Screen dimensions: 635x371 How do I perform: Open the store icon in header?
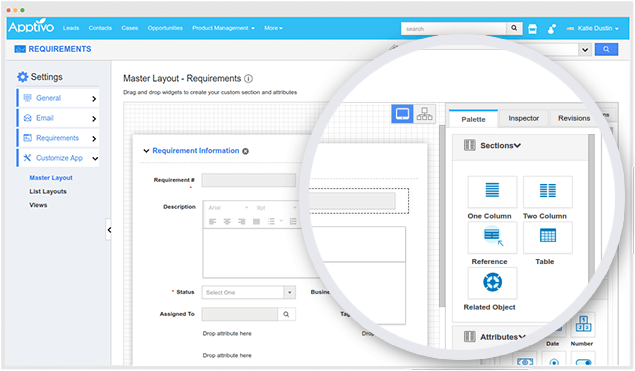(x=533, y=29)
